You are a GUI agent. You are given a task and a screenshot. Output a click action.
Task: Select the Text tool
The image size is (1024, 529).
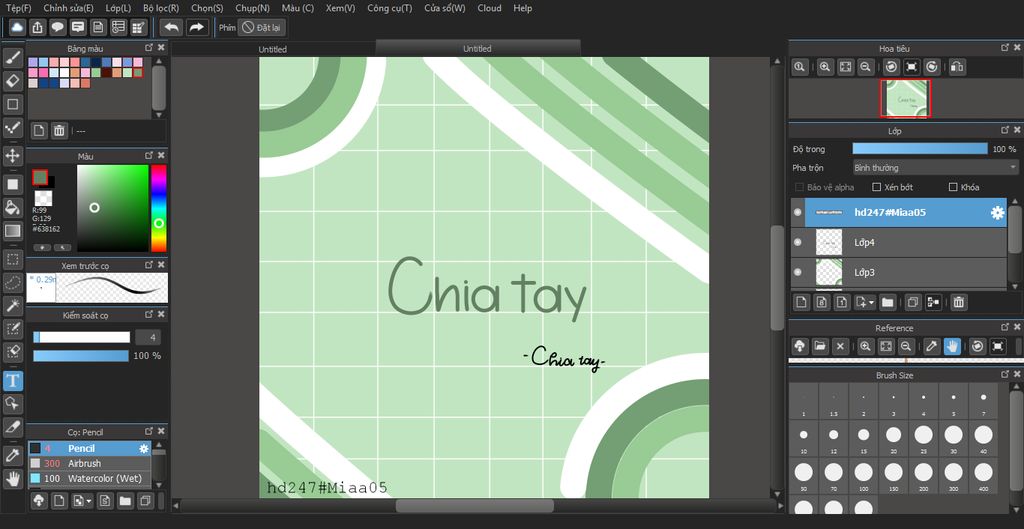[x=12, y=380]
